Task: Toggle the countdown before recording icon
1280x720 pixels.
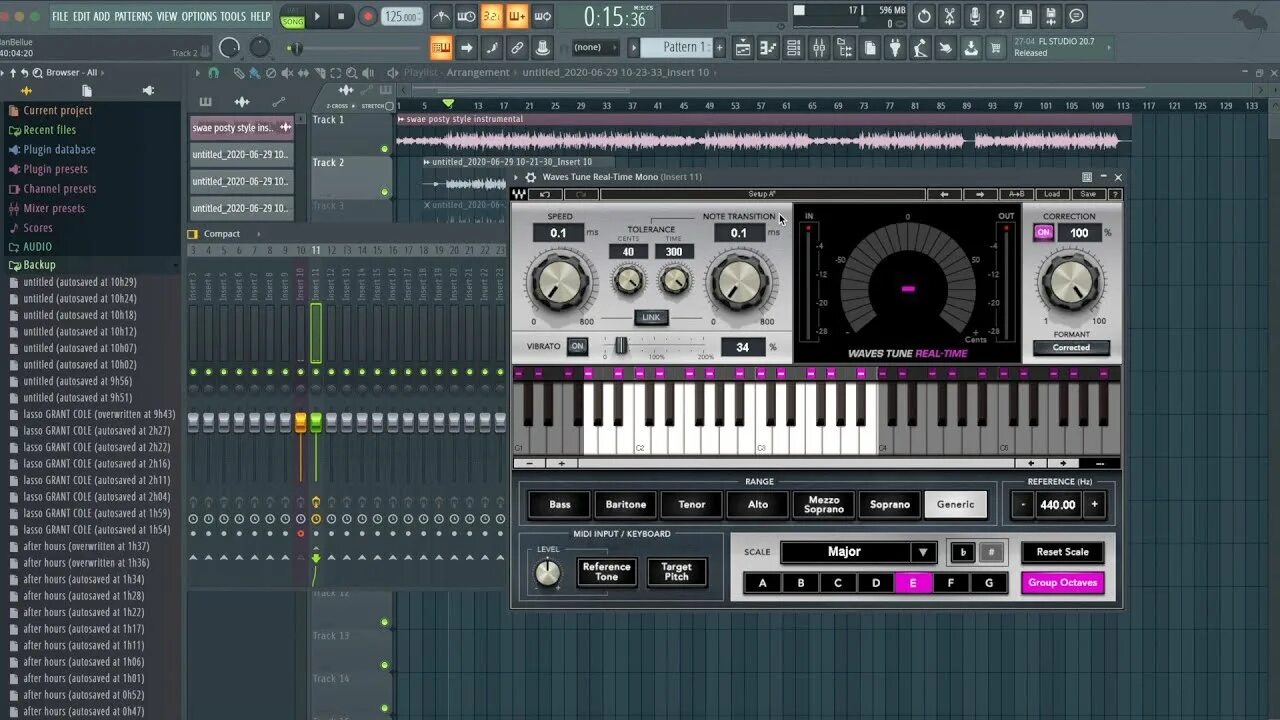Action: point(492,16)
